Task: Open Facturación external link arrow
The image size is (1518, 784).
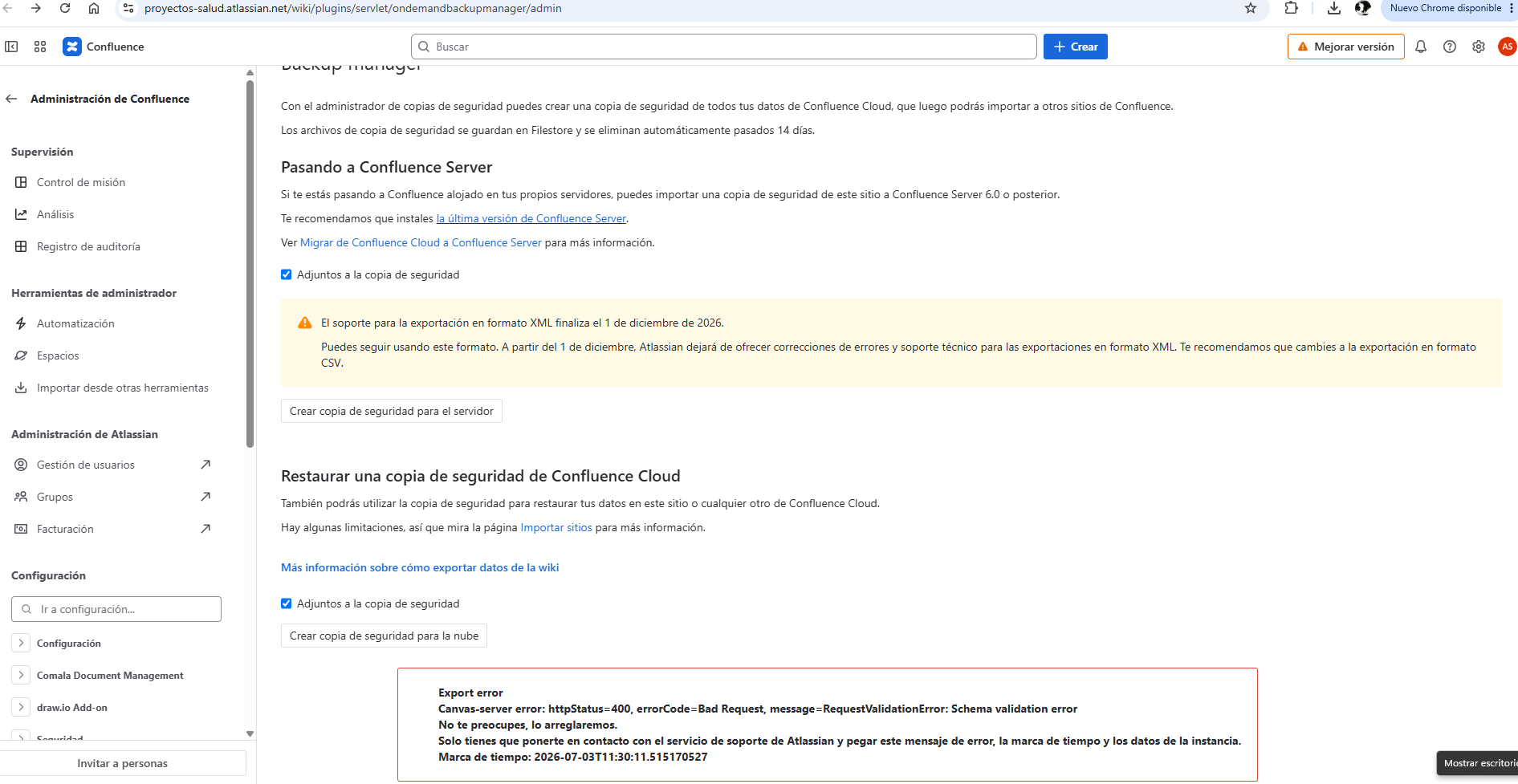Action: coord(206,529)
